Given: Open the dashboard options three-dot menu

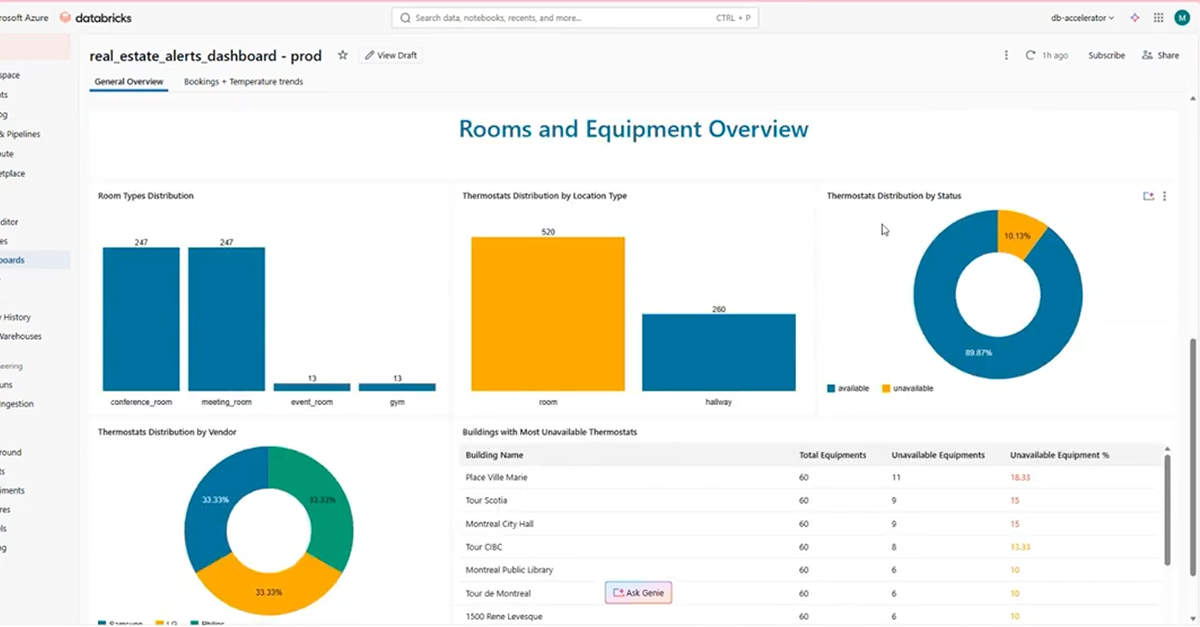Looking at the screenshot, I should 1006,55.
